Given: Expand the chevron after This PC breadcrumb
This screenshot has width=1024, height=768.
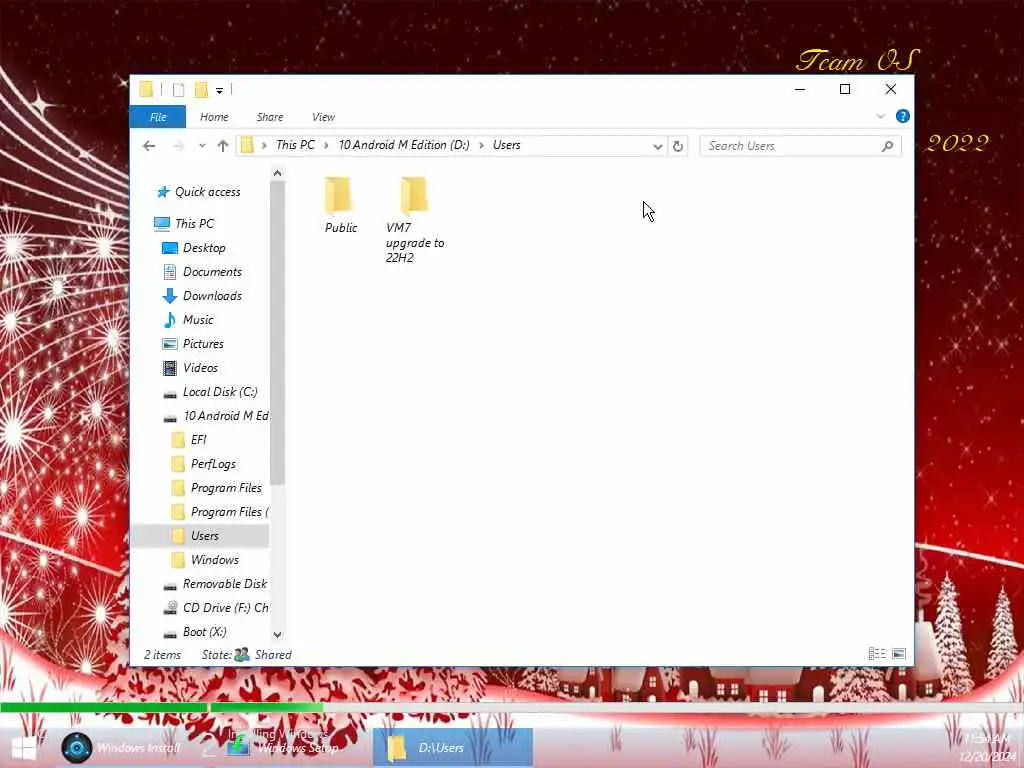Looking at the screenshot, I should pyautogui.click(x=326, y=146).
